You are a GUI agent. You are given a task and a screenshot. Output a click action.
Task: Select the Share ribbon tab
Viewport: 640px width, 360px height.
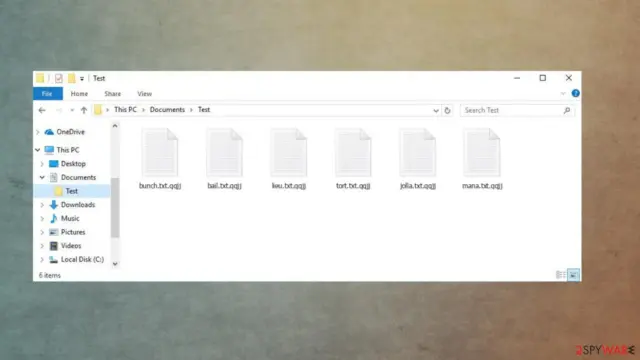(113, 94)
